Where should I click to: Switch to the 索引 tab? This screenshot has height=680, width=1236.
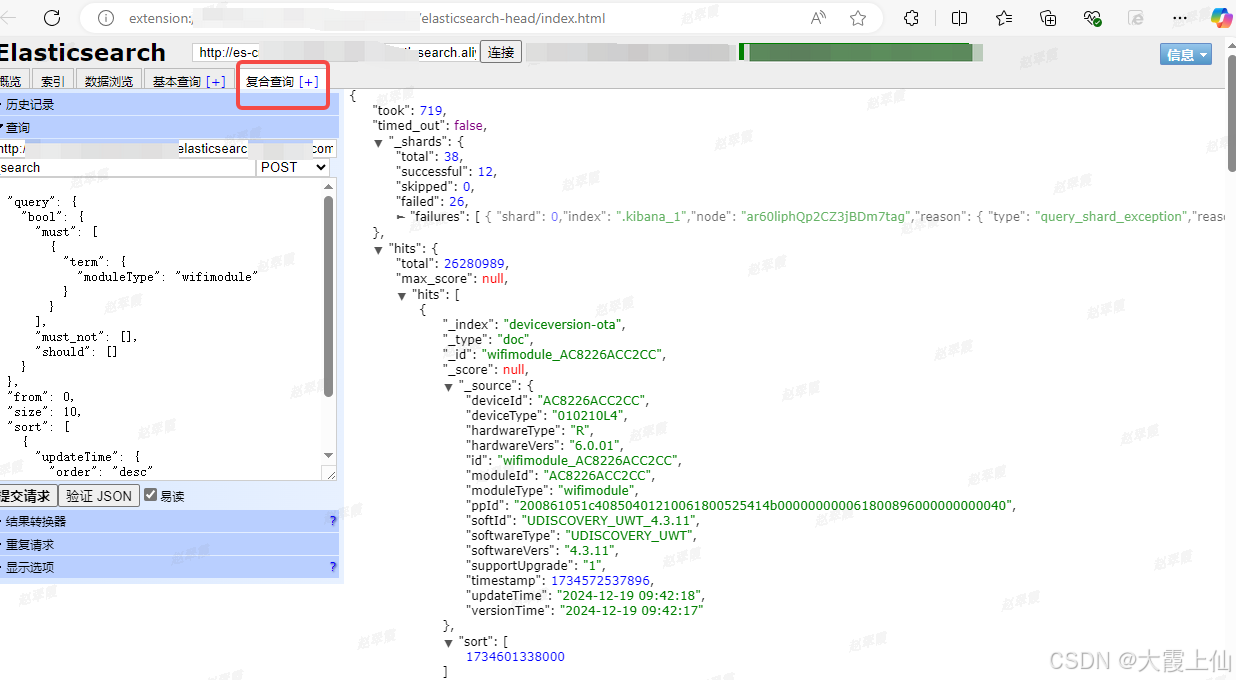pos(52,81)
